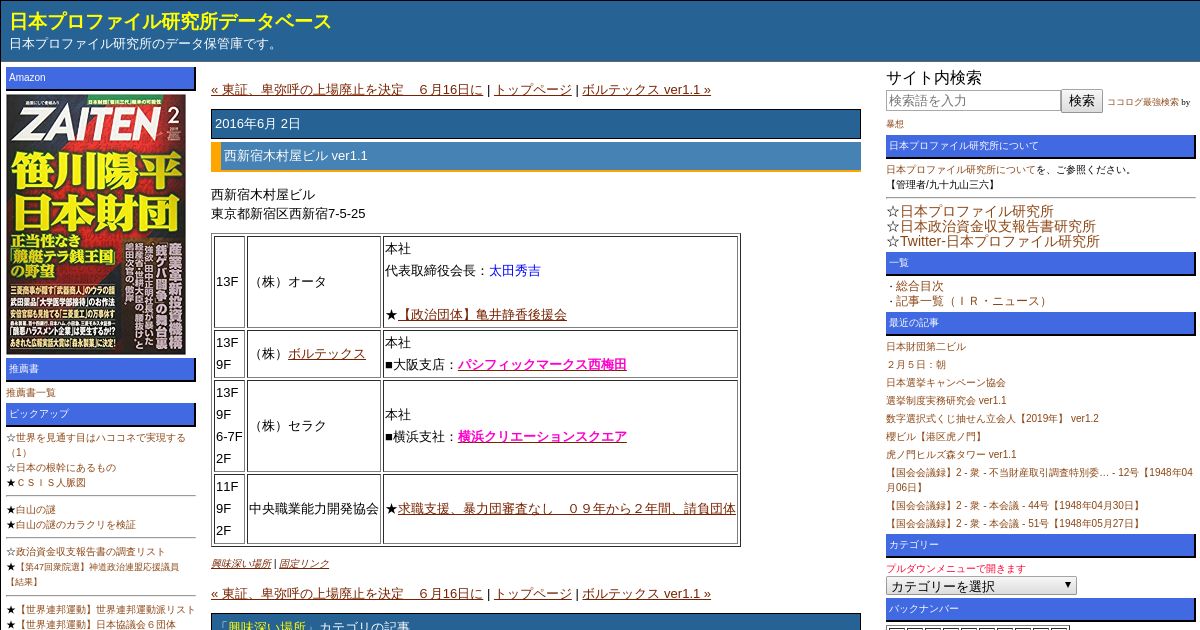Select address 東京都新宿区西新宿7-5-25
This screenshot has height=630, width=1200.
[x=288, y=214]
